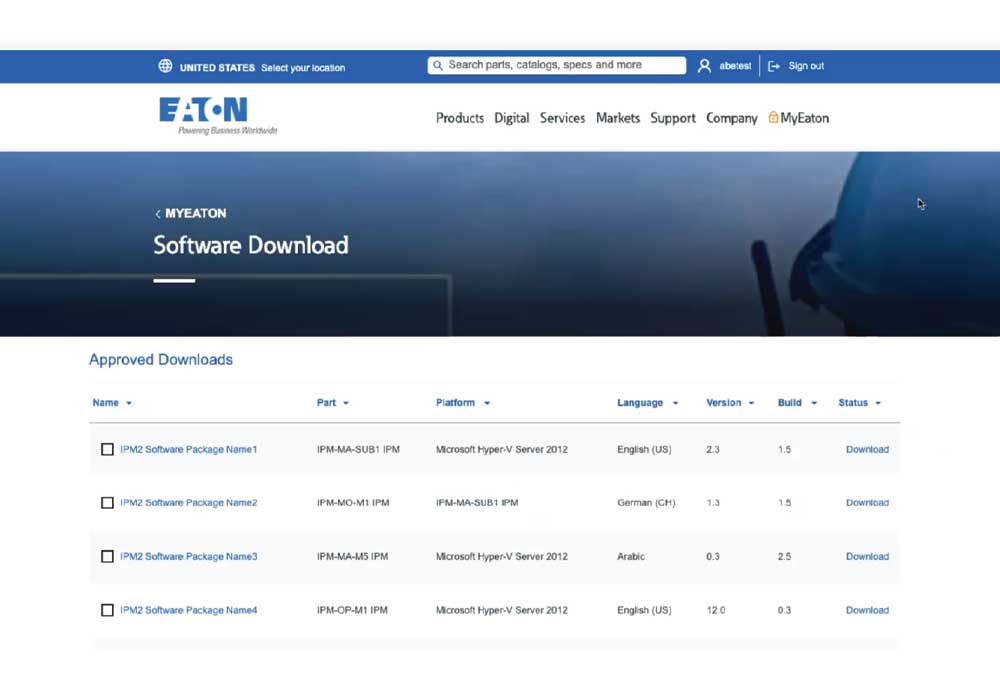
Task: Click in the search parts input field
Action: (x=557, y=65)
